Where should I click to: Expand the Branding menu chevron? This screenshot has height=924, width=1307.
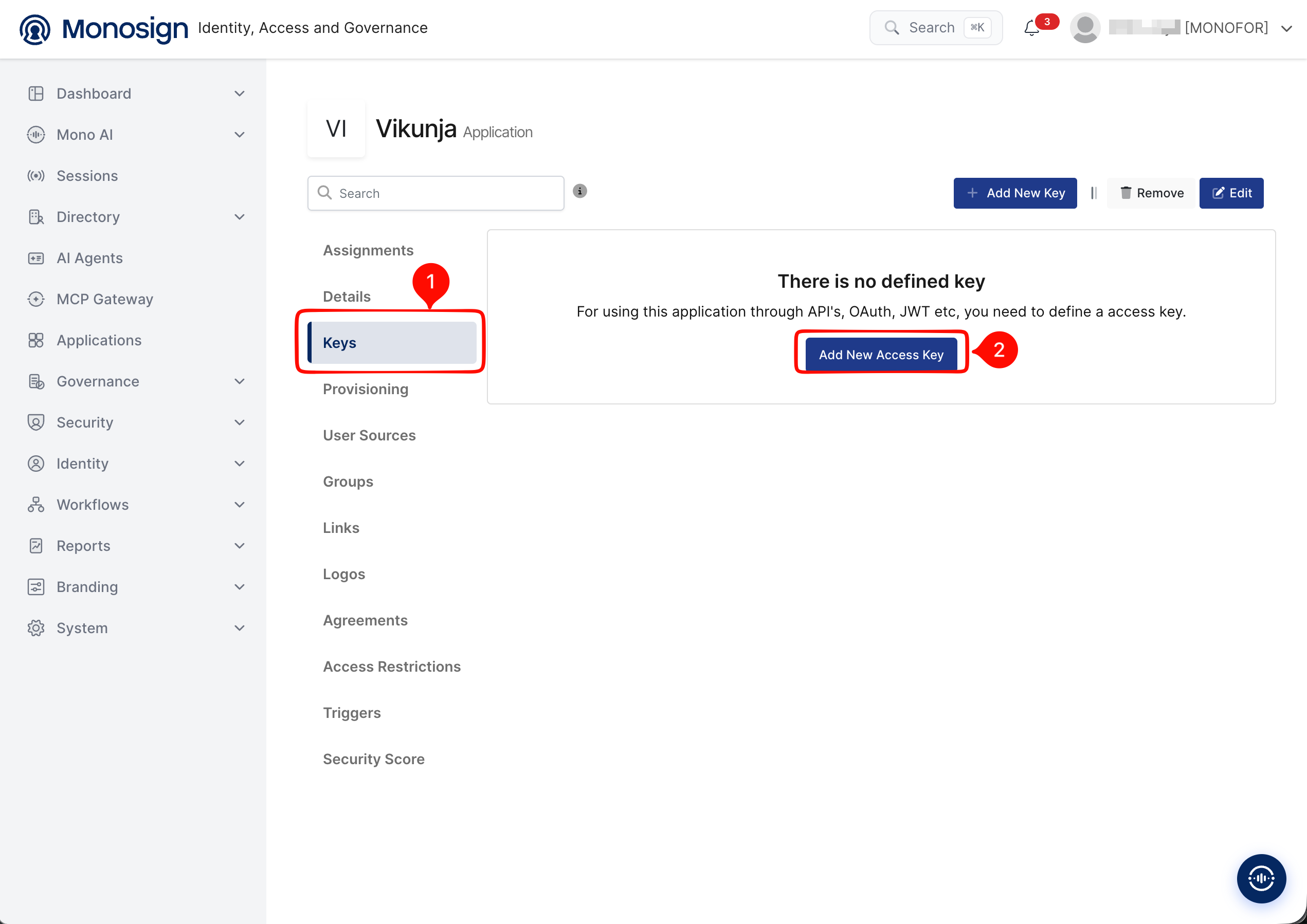(x=240, y=586)
